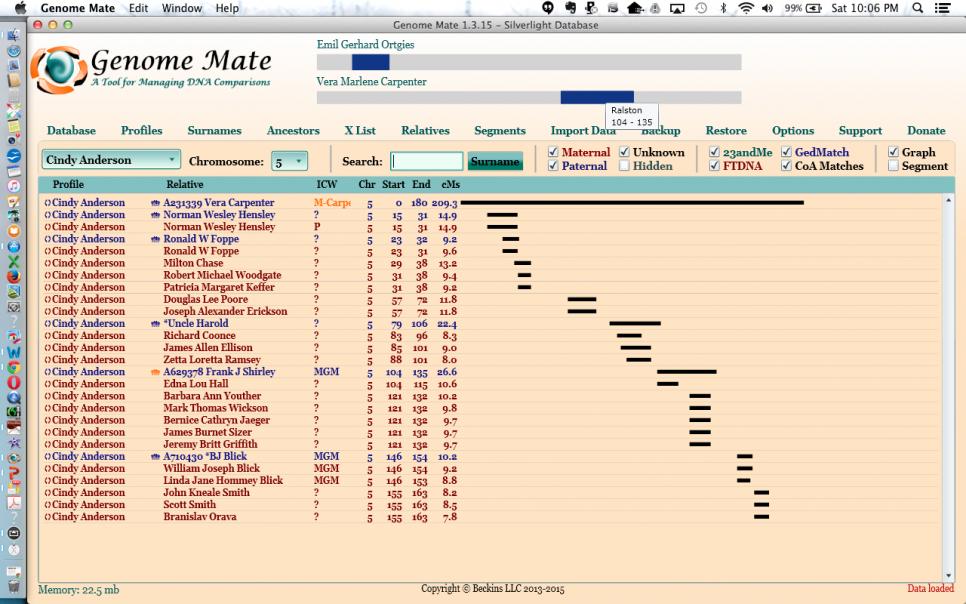
Task: Open iTunes from the dock
Action: [14, 186]
